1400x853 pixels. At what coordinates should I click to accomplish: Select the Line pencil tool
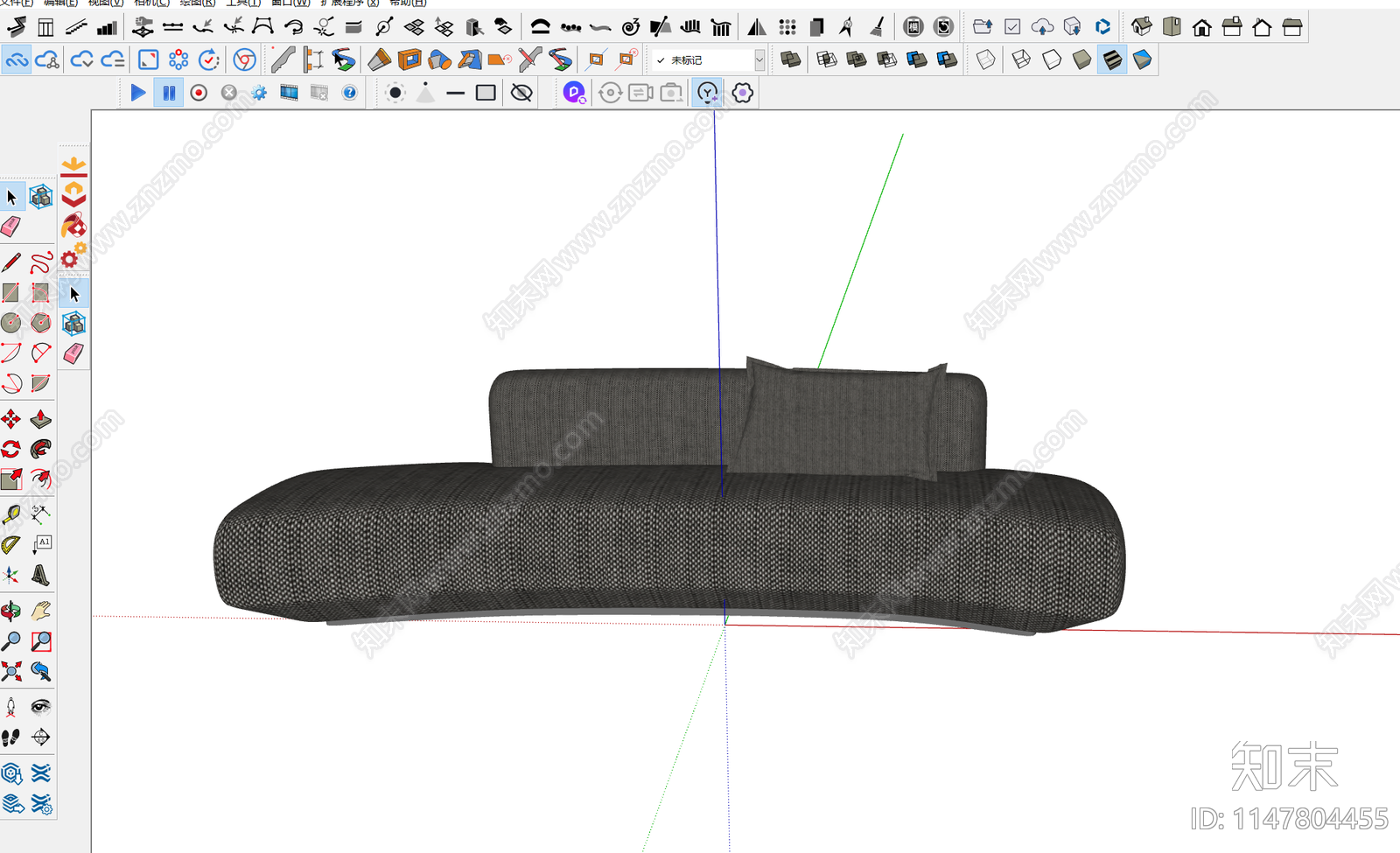(11, 262)
